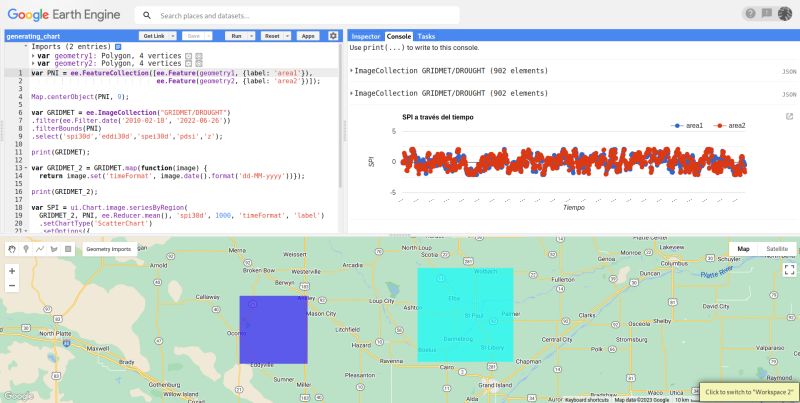Viewport: 800px width, 403px height.
Task: Show JSON for second ImageCollection entry
Action: pyautogui.click(x=789, y=94)
